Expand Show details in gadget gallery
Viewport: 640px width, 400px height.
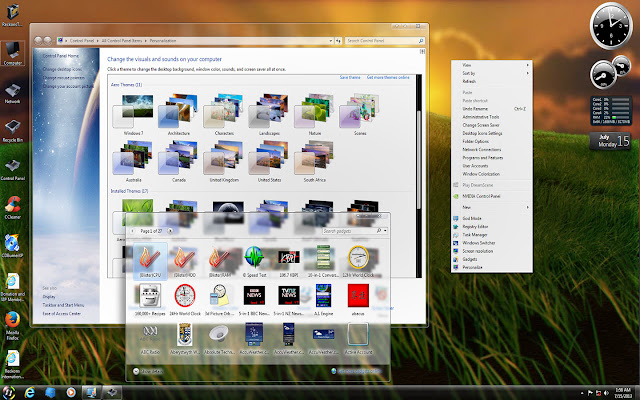pyautogui.click(x=148, y=371)
